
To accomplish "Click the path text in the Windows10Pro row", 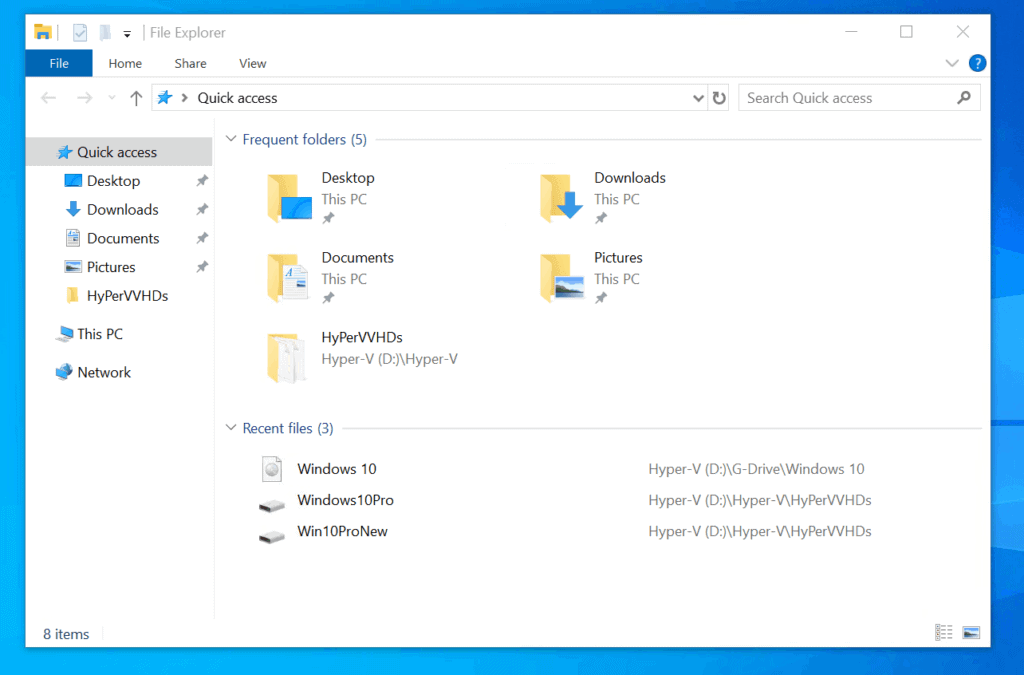I will tap(760, 500).
